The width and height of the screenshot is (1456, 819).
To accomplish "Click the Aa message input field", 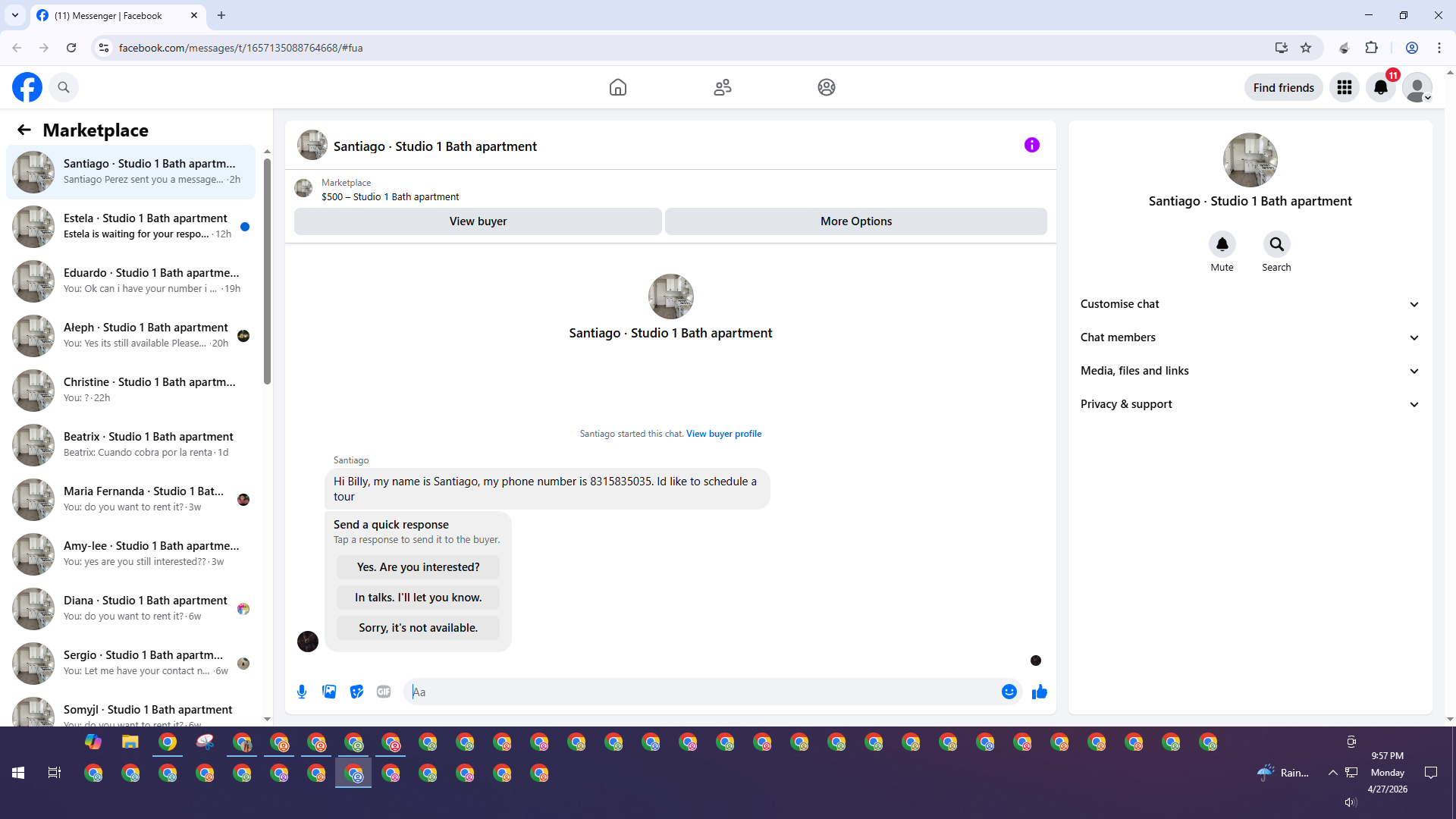I will tap(698, 692).
